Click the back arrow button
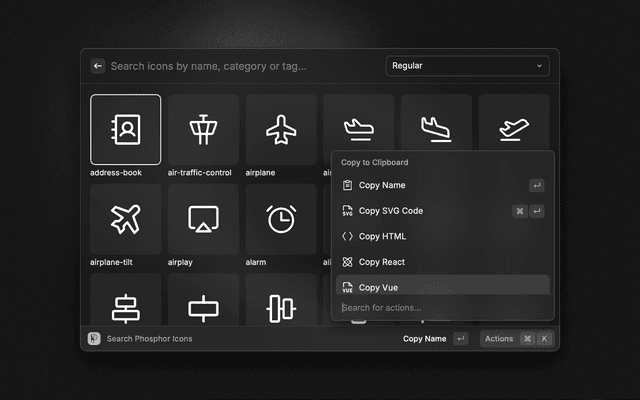Screen dimensions: 640x400 click(98, 66)
